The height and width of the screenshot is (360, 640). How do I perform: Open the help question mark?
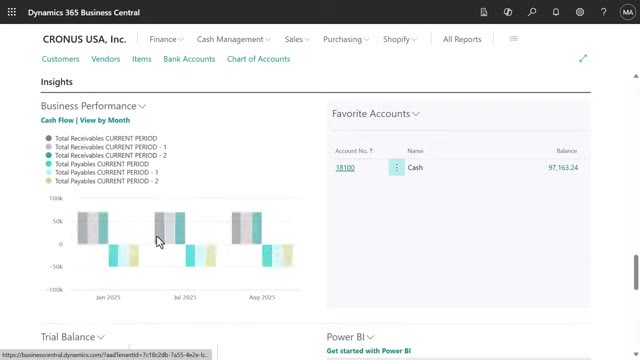coord(604,12)
